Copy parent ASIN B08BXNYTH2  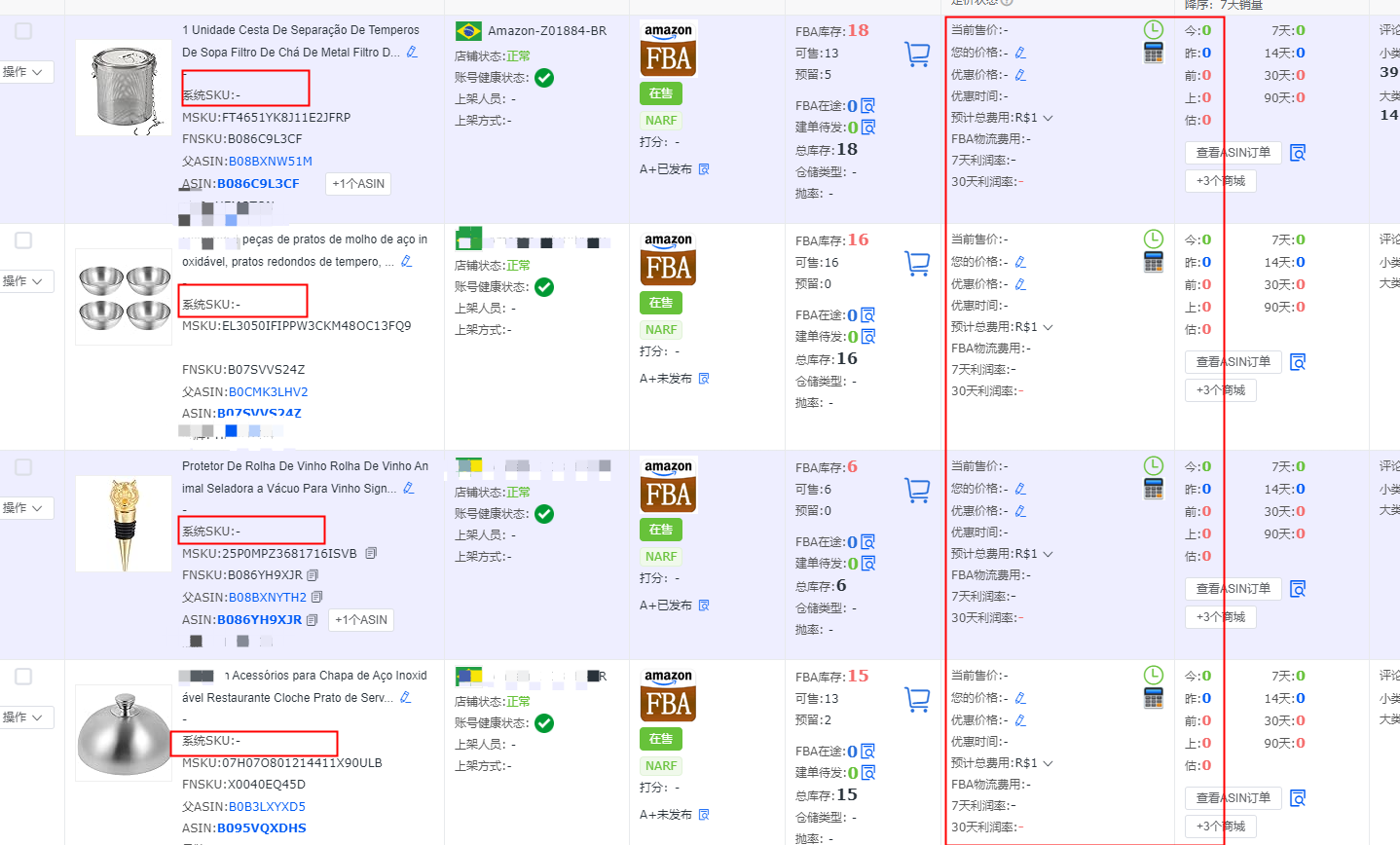click(x=316, y=597)
